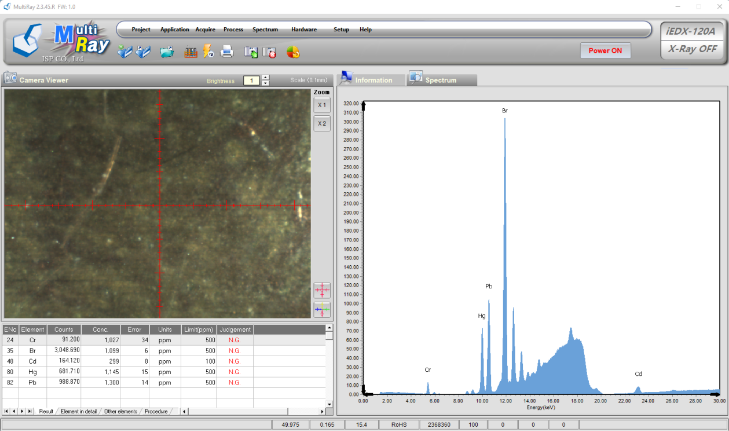Image resolution: width=729 pixels, height=431 pixels.
Task: Click the results table vertical scrollbar down arrow
Action: tap(329, 404)
